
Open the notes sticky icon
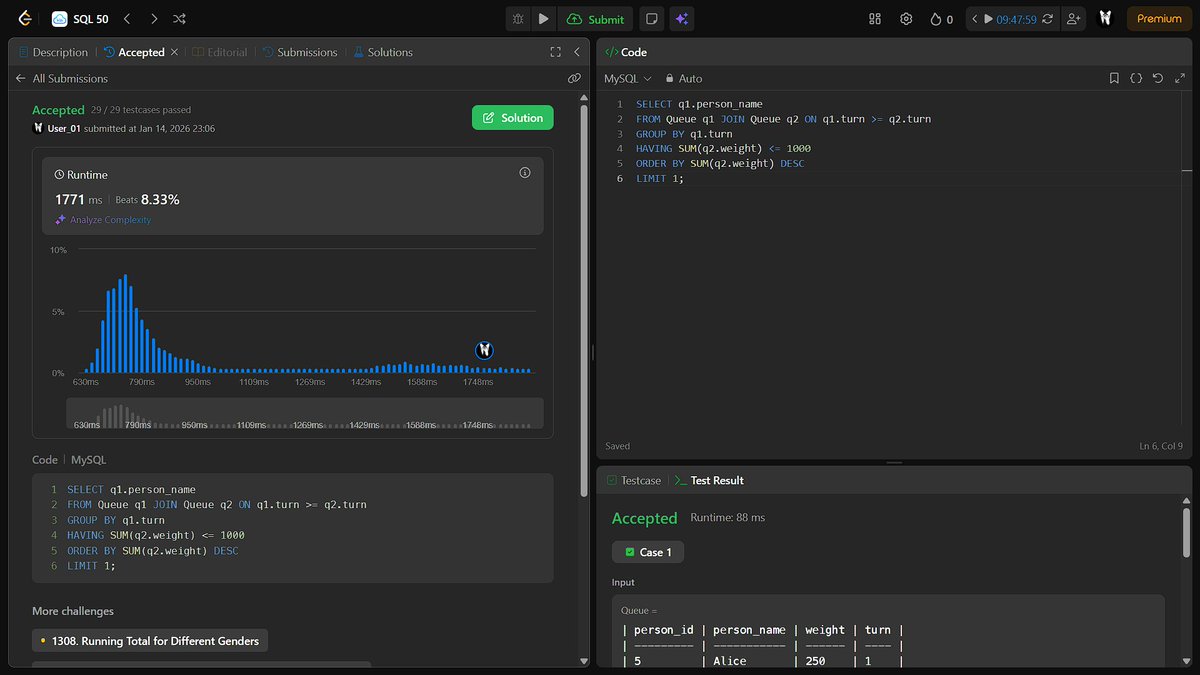[x=651, y=18]
